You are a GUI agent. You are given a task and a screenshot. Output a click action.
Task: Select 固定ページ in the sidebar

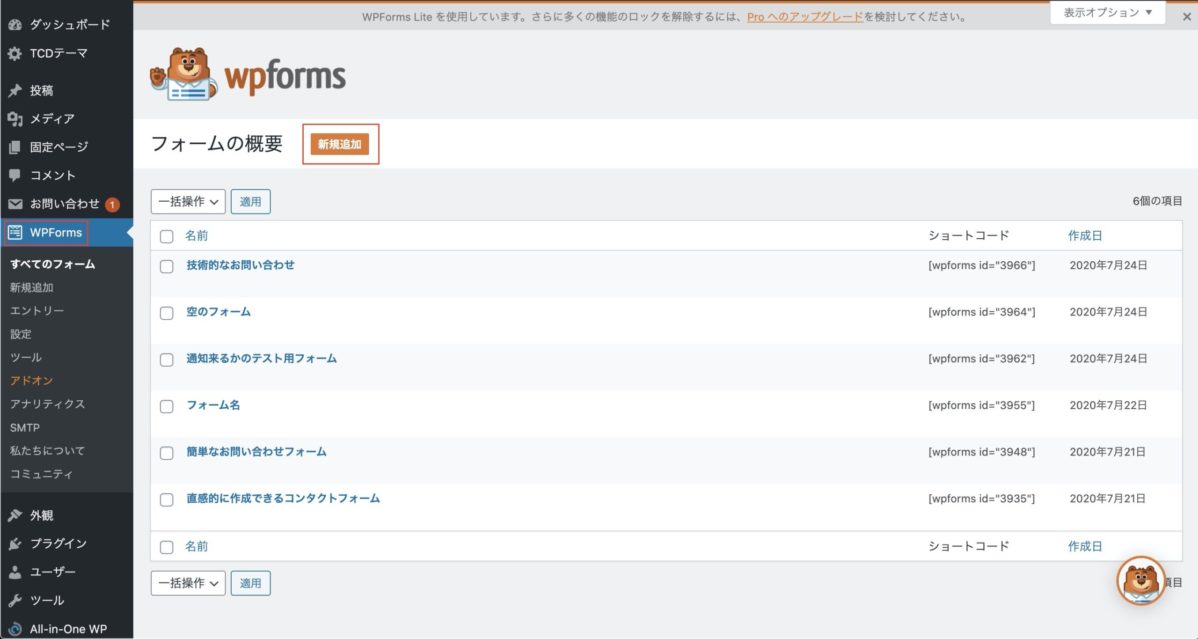(59, 147)
